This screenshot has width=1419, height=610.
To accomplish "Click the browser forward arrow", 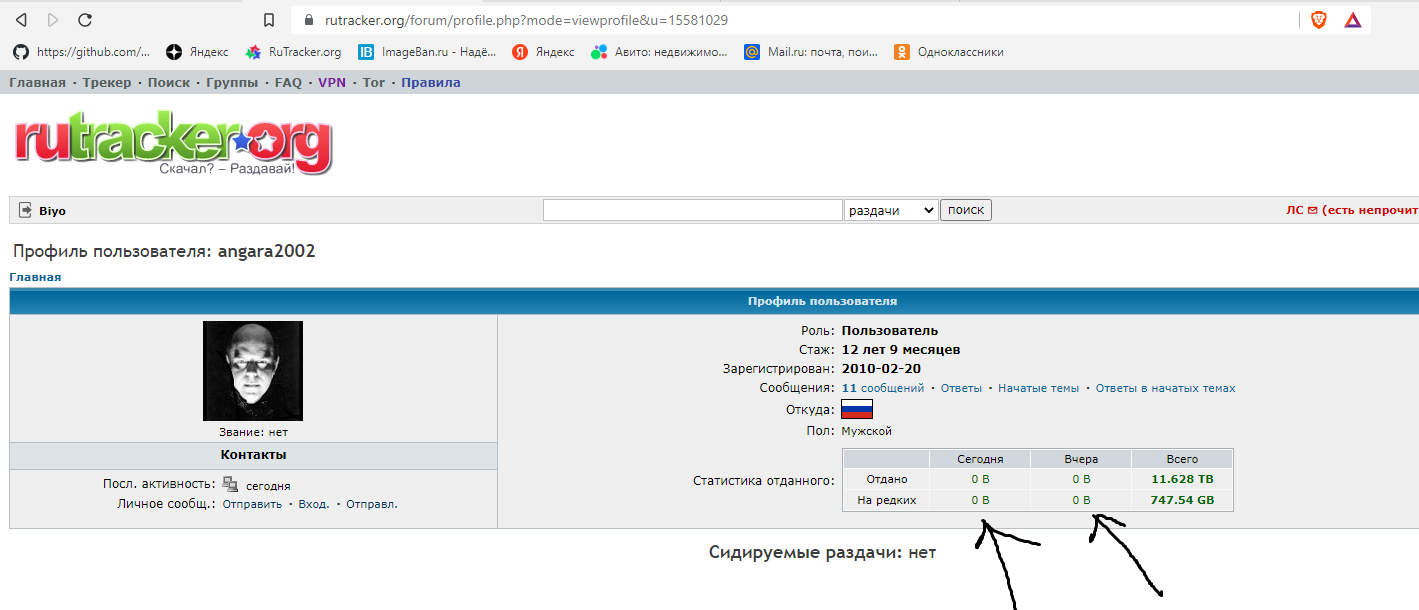I will pyautogui.click(x=53, y=20).
